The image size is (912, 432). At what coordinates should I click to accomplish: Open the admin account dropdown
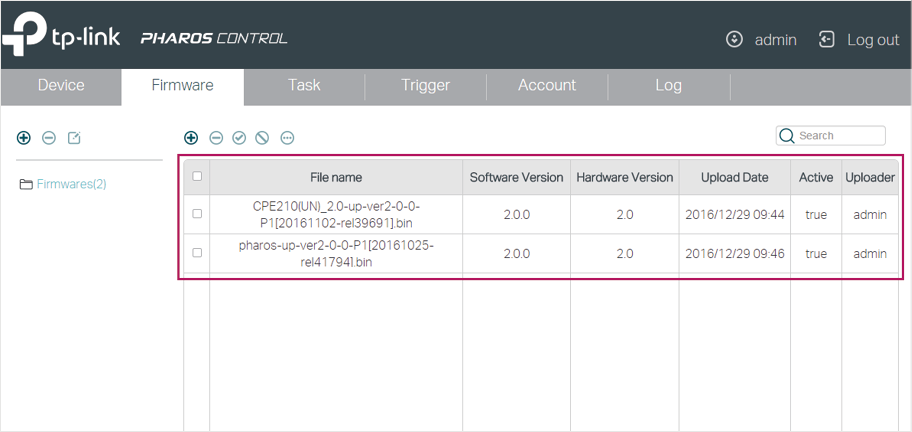point(761,40)
